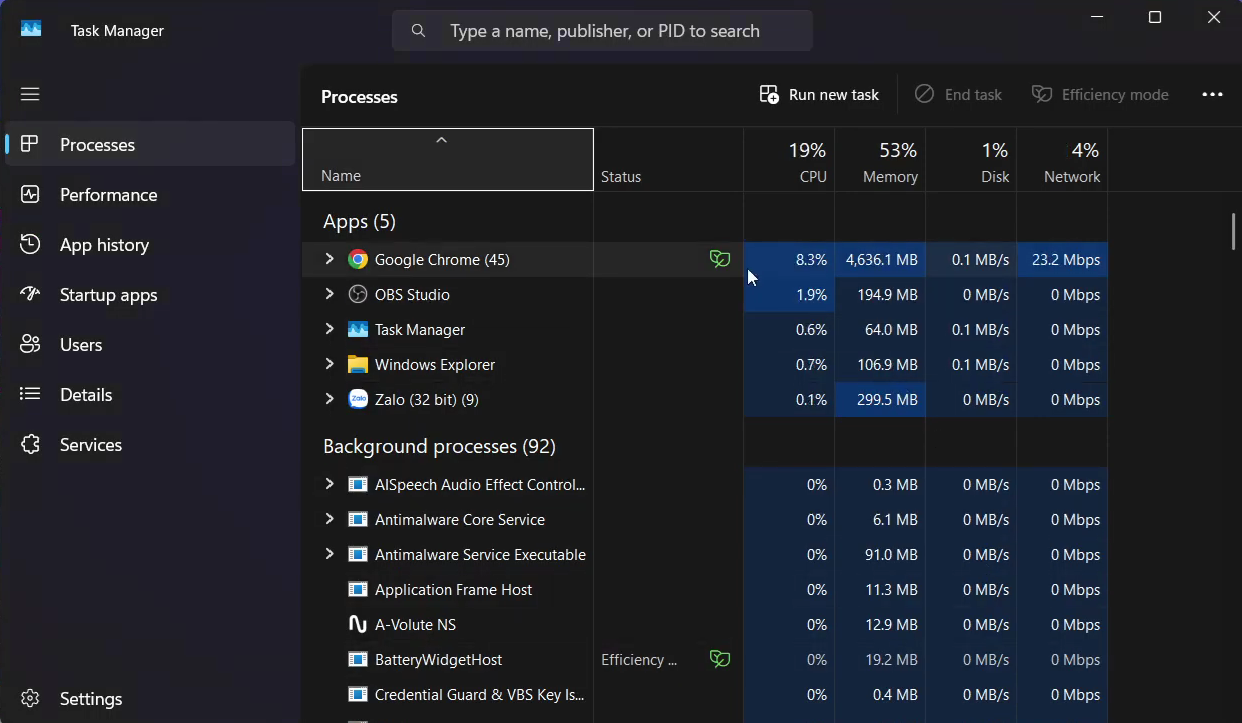
Task: Click the BatteryWidgetHost process icon
Action: [x=358, y=660]
